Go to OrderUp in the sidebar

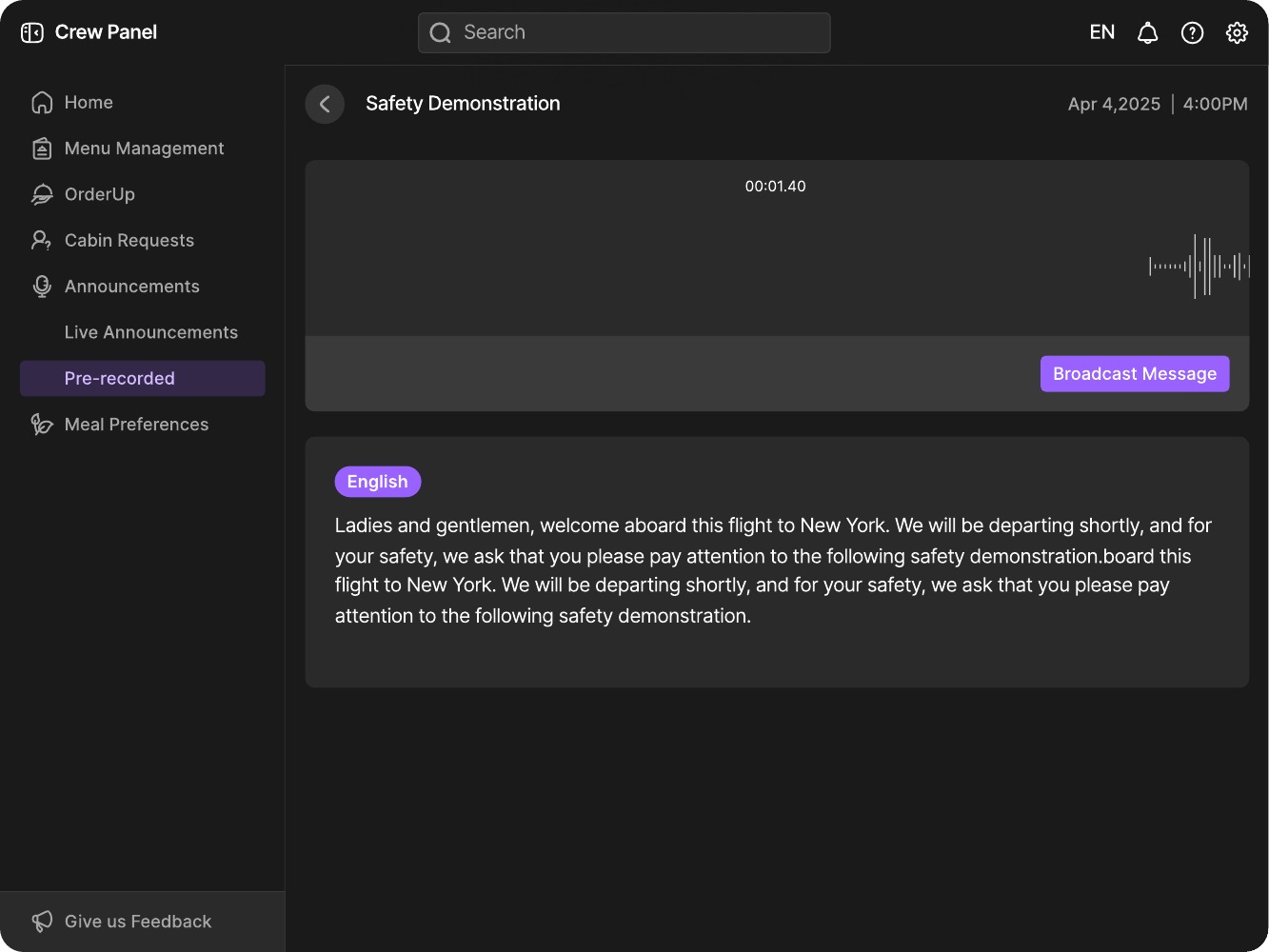click(143, 194)
